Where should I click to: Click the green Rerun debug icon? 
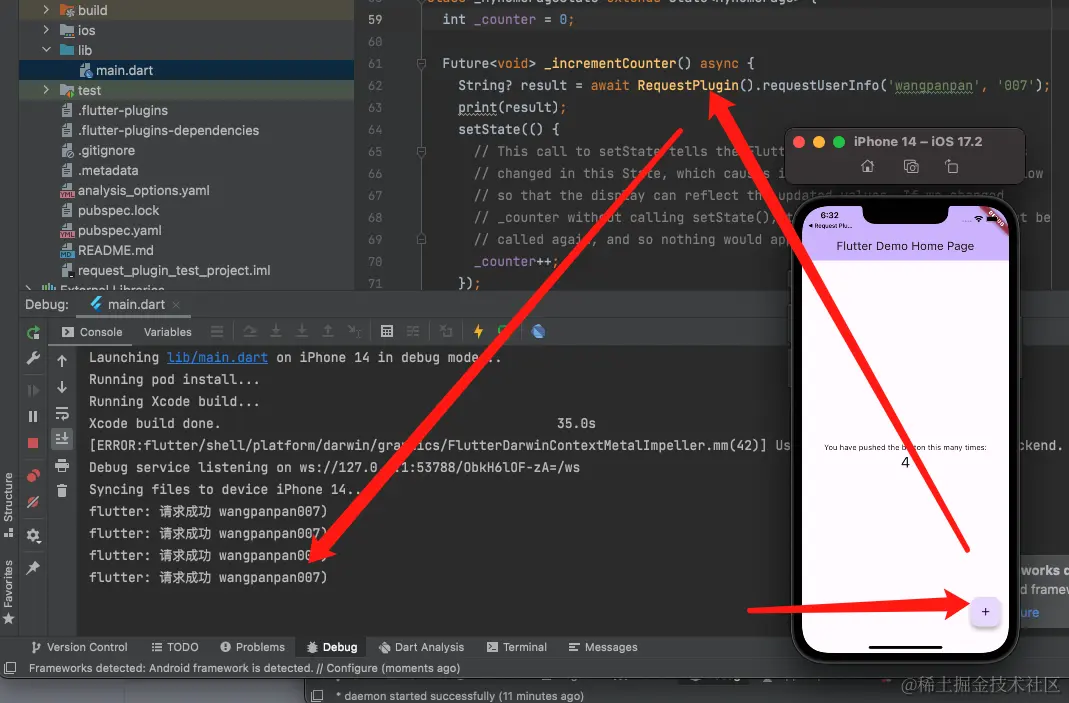click(x=33, y=332)
